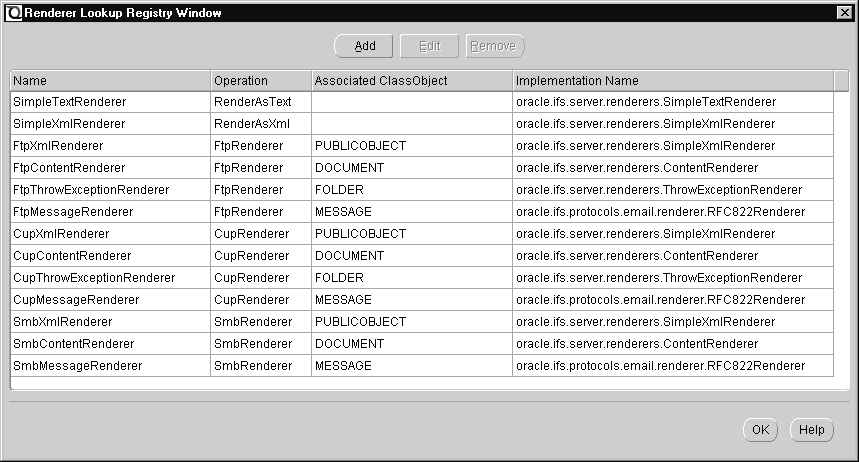Select the SimpleXmlRenderer name cell
Image resolution: width=859 pixels, height=462 pixels.
(110, 124)
